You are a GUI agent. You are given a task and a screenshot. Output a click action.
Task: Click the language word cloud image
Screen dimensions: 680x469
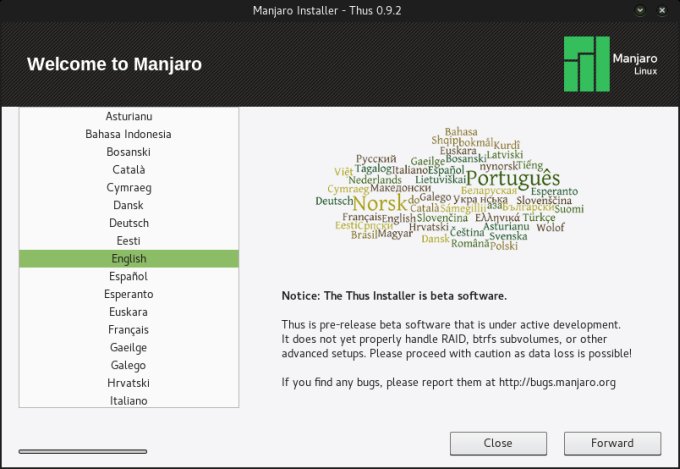450,189
